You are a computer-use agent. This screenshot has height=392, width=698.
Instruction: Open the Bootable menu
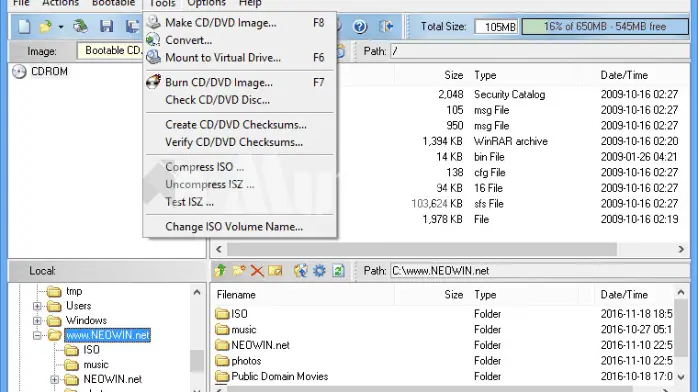(x=113, y=4)
